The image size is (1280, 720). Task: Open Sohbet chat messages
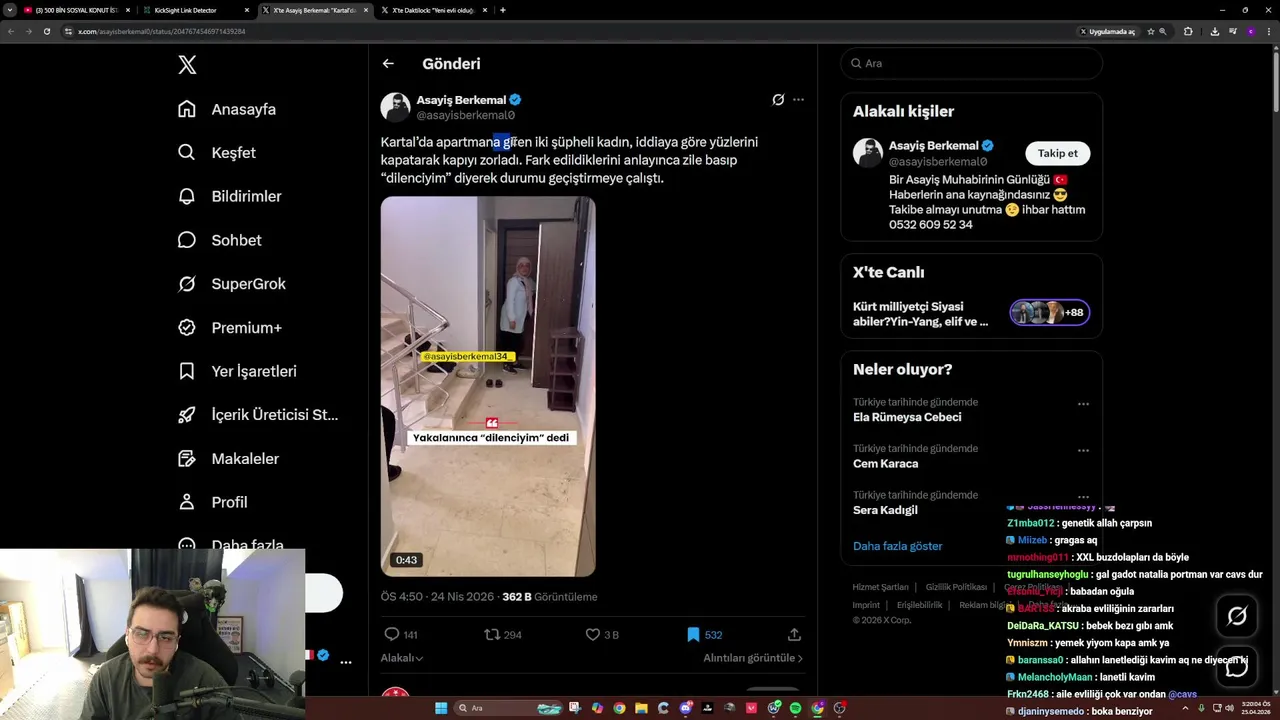(221, 240)
